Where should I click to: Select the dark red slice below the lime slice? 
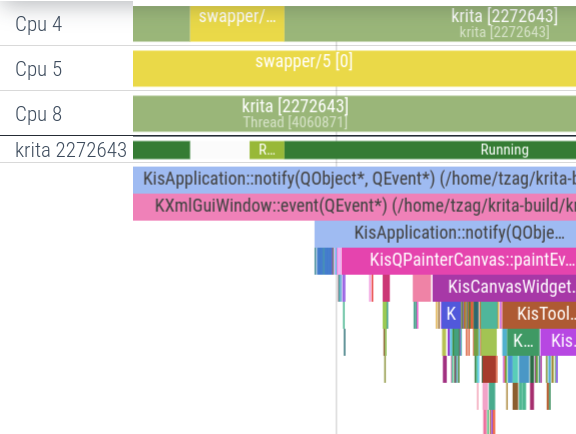(490, 369)
